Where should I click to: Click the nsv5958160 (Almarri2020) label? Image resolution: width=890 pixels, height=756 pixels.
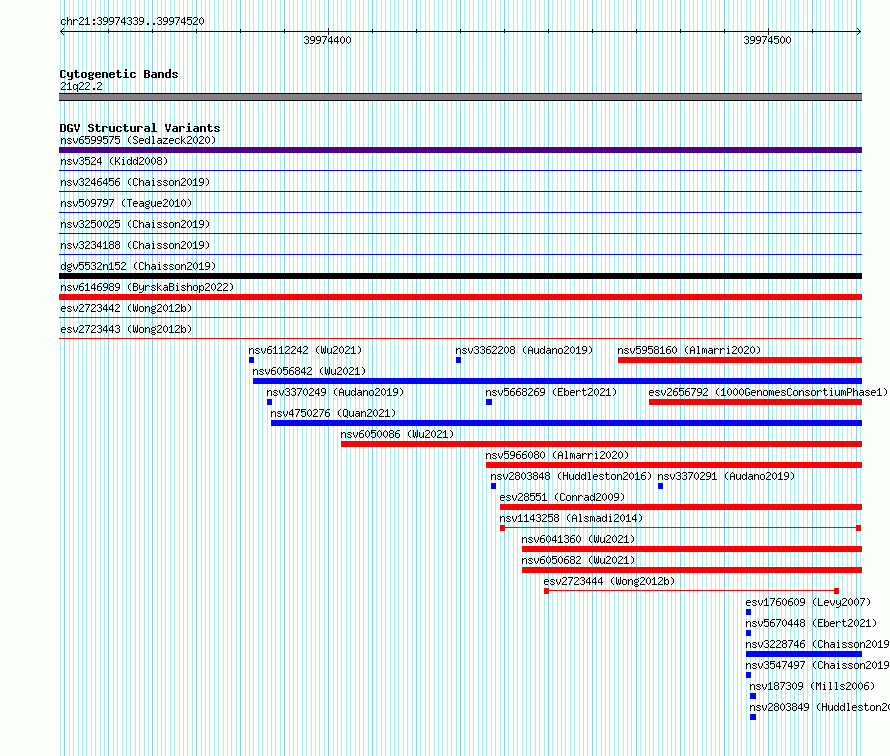click(x=689, y=350)
